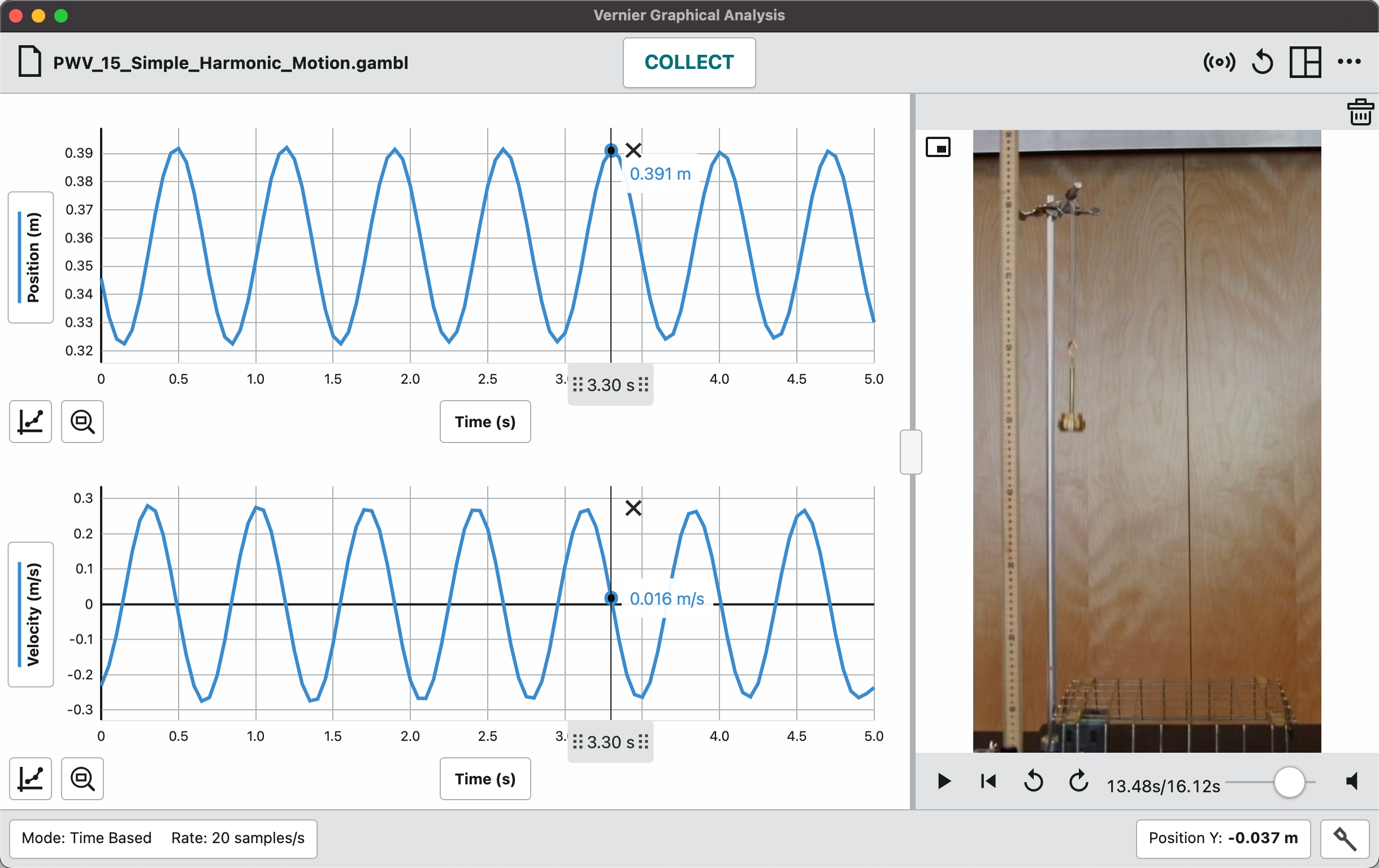This screenshot has height=868, width=1379.
Task: Toggle picture-in-picture video display
Action: (x=938, y=147)
